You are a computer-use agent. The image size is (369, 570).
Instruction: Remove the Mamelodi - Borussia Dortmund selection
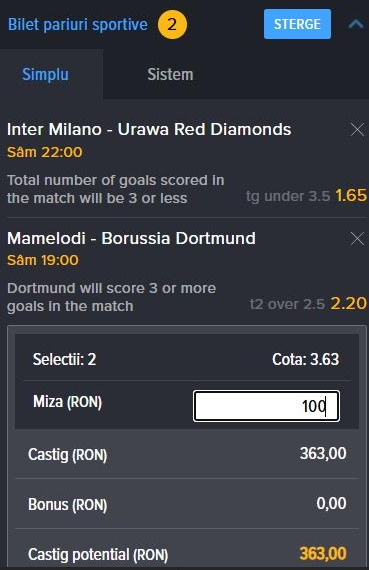coord(357,239)
